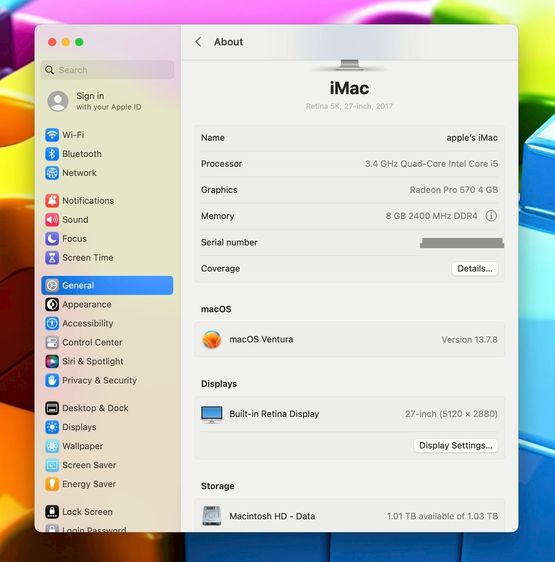Click the Macintosh HD drive icon
Screen dimensions: 555x562
(x=212, y=516)
